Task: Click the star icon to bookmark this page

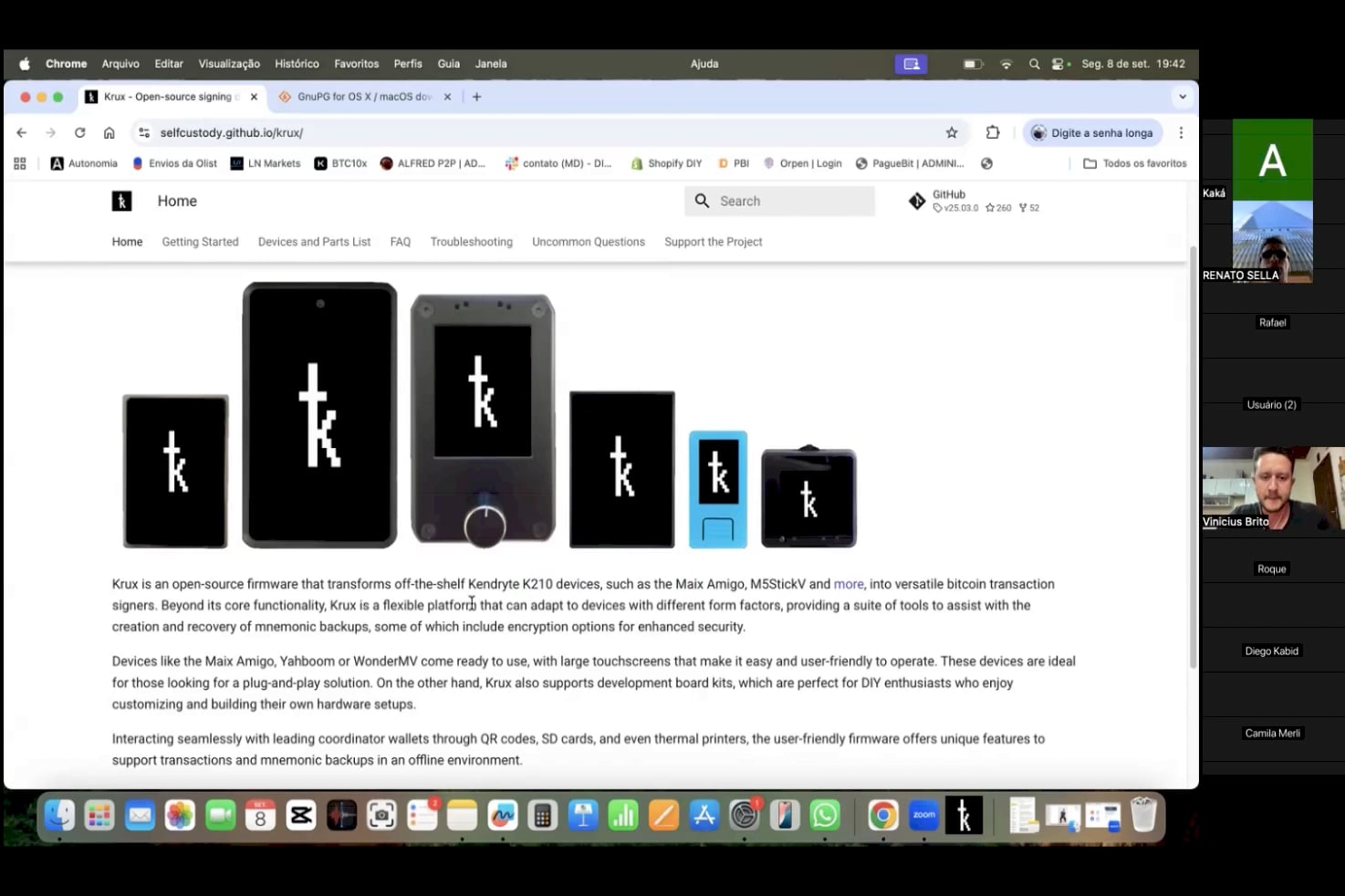Action: coord(952,132)
